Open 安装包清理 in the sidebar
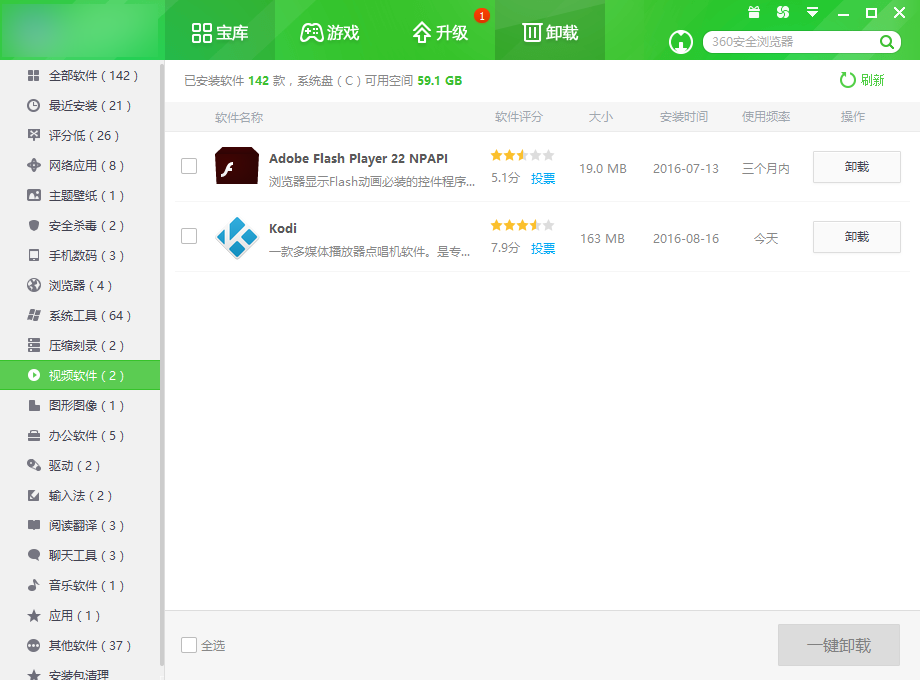920x680 pixels. tap(80, 674)
